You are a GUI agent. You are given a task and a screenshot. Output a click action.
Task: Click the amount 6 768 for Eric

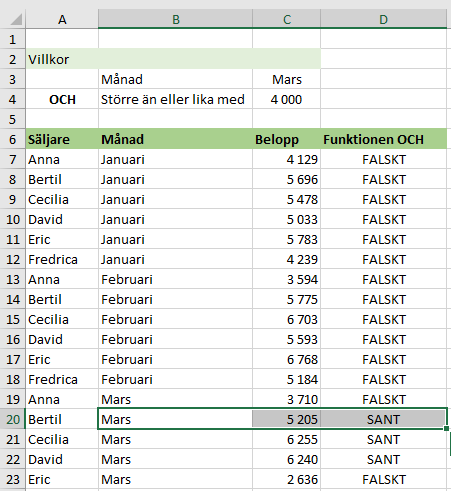pyautogui.click(x=287, y=359)
